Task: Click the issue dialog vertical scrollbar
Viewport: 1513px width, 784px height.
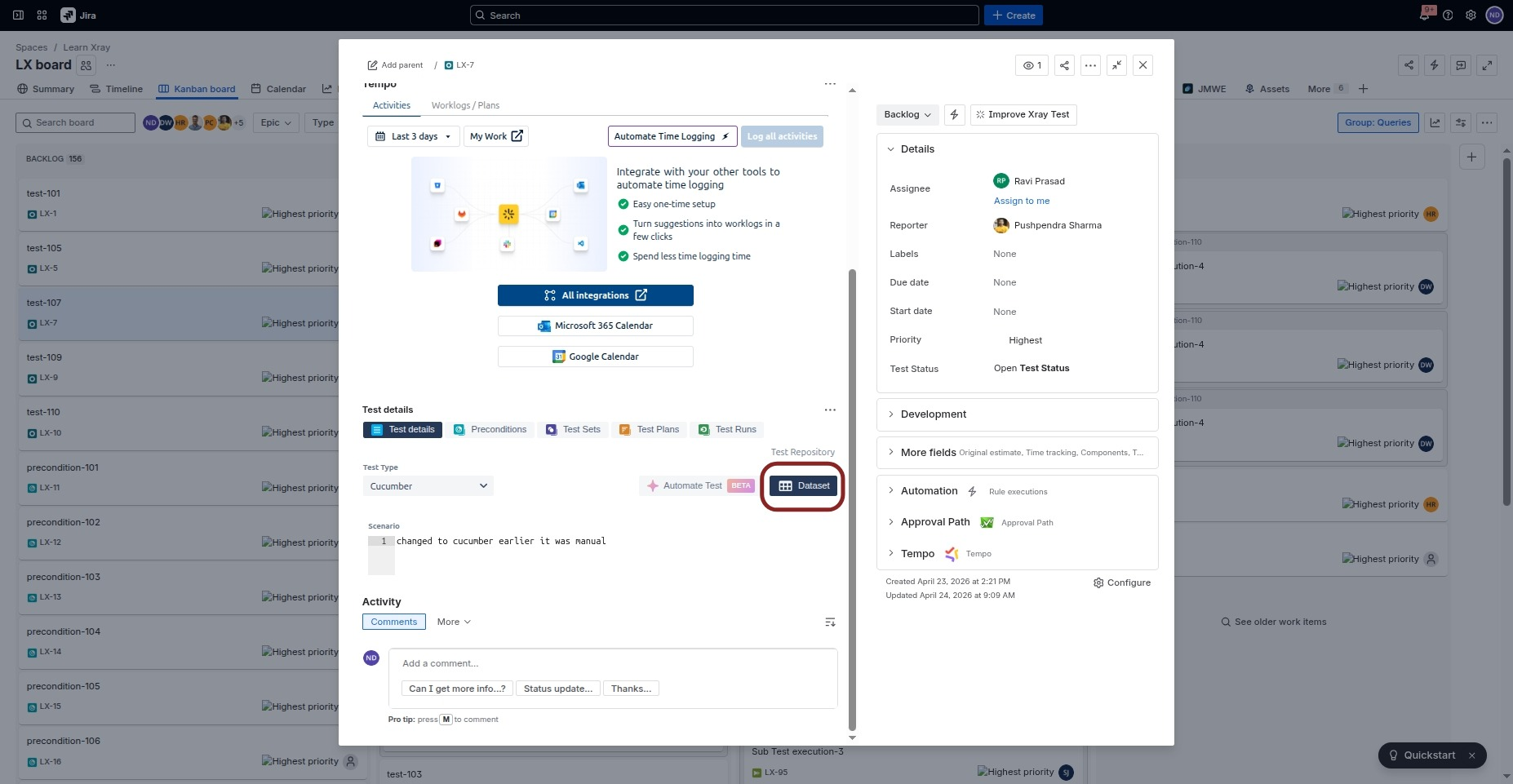Action: 853,499
